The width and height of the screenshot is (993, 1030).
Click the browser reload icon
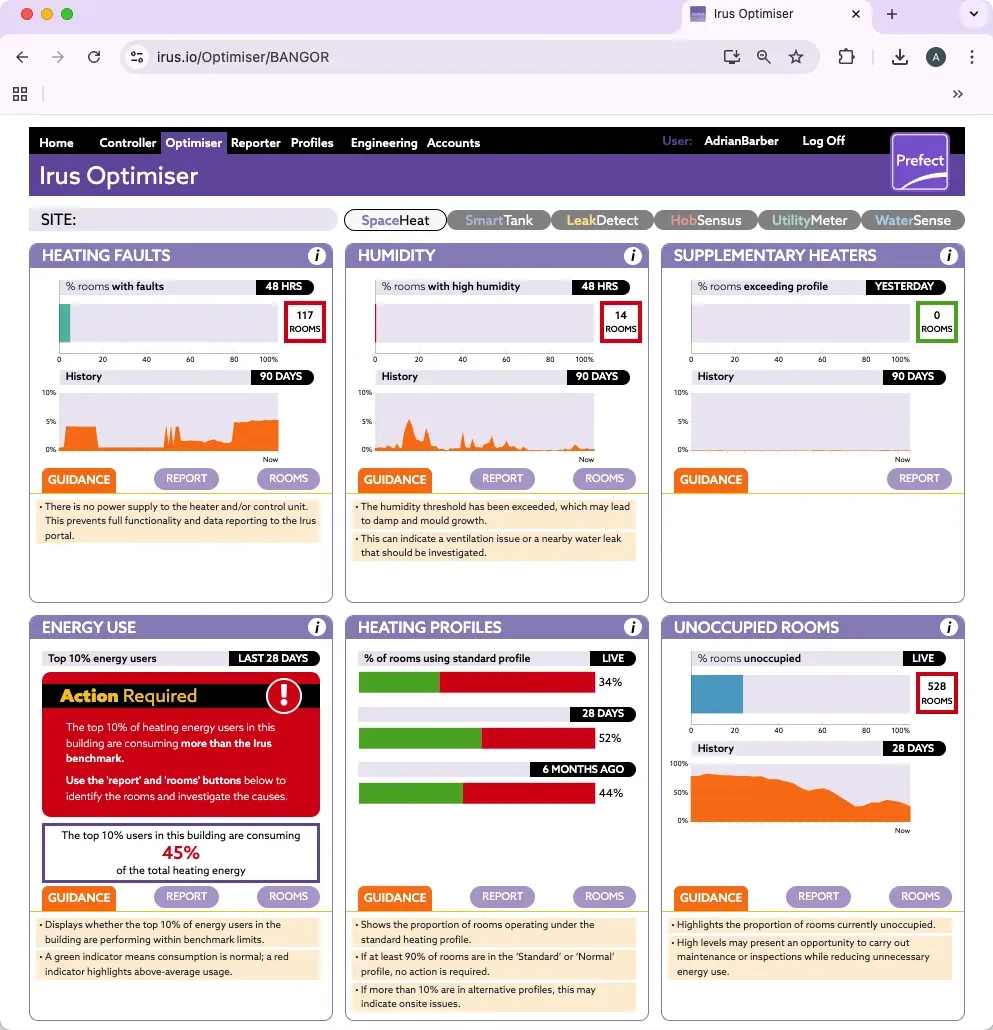coord(94,57)
